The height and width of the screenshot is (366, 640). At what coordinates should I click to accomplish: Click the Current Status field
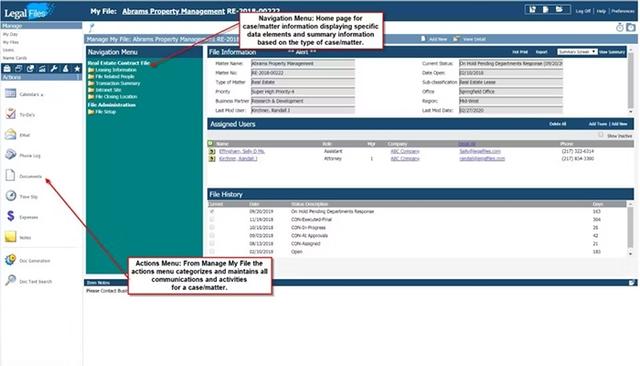coord(511,64)
